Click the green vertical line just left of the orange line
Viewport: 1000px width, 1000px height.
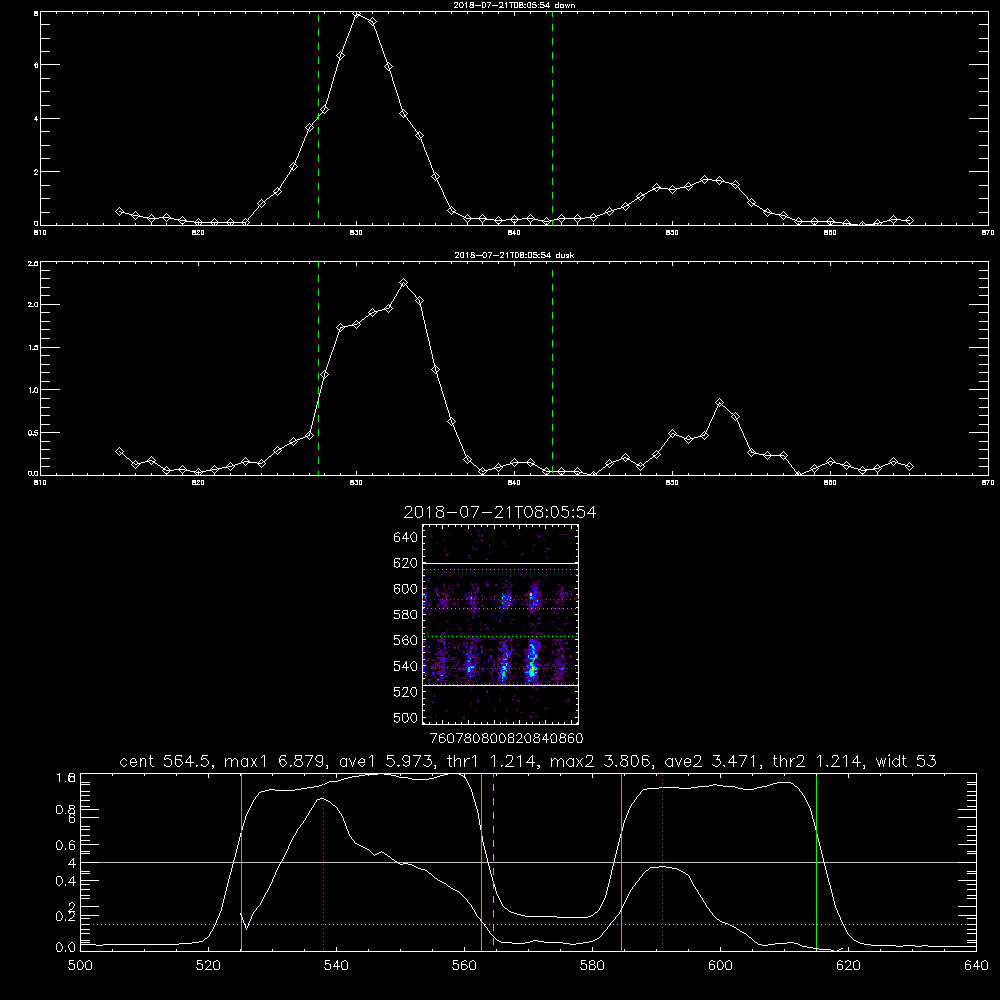pyautogui.click(x=482, y=861)
